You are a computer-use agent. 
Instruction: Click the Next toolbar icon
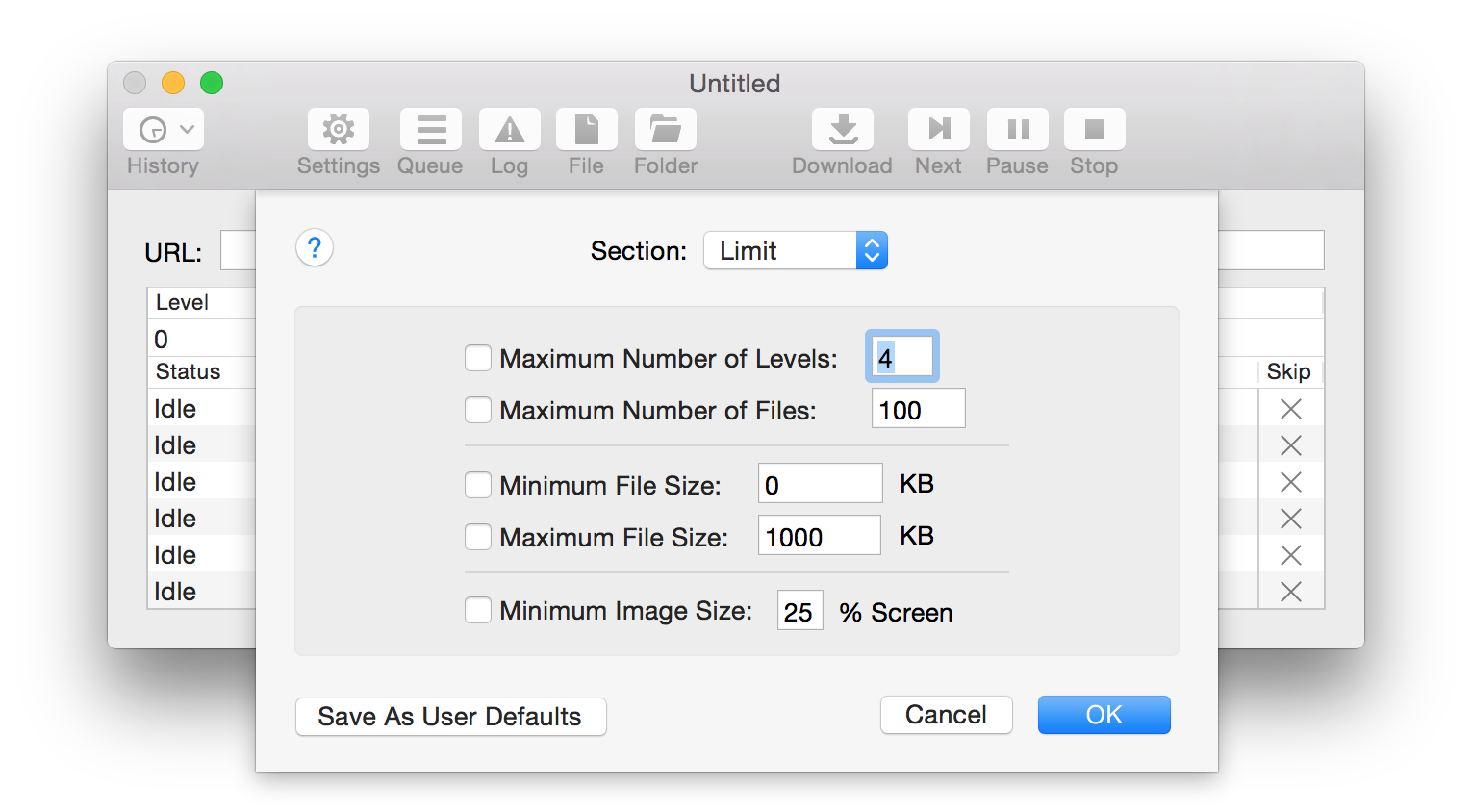click(938, 130)
